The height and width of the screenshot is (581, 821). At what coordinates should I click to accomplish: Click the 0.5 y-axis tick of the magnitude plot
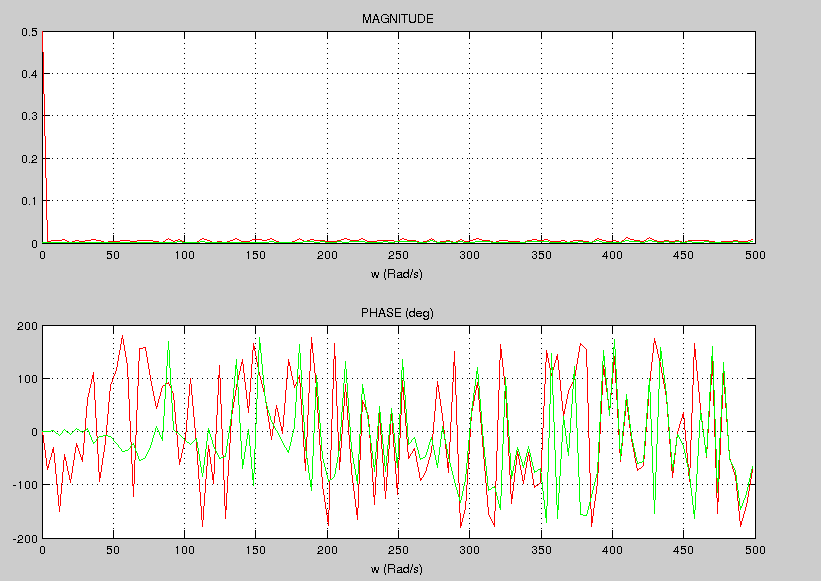[x=29, y=32]
